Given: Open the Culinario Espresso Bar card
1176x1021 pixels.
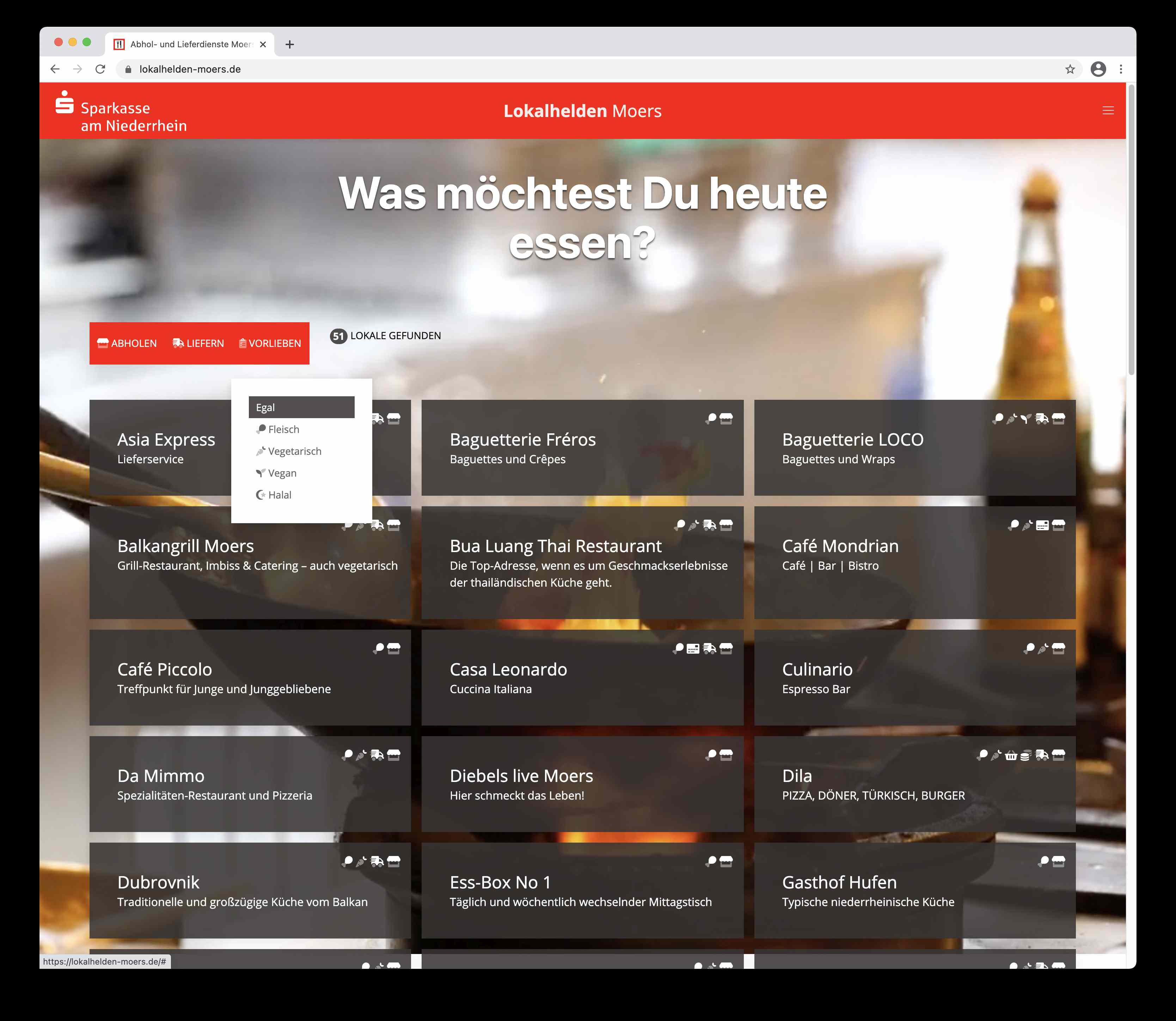Looking at the screenshot, I should [x=915, y=678].
